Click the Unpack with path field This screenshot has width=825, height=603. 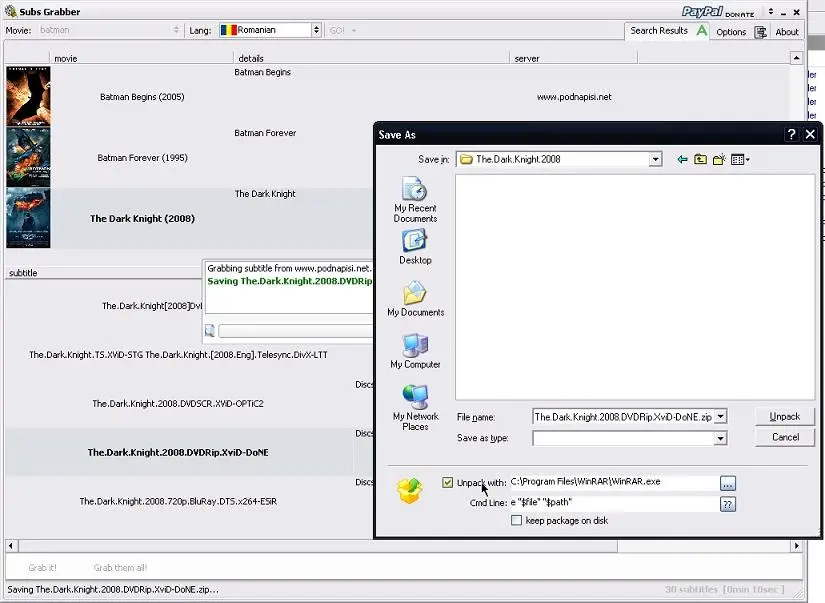[614, 482]
